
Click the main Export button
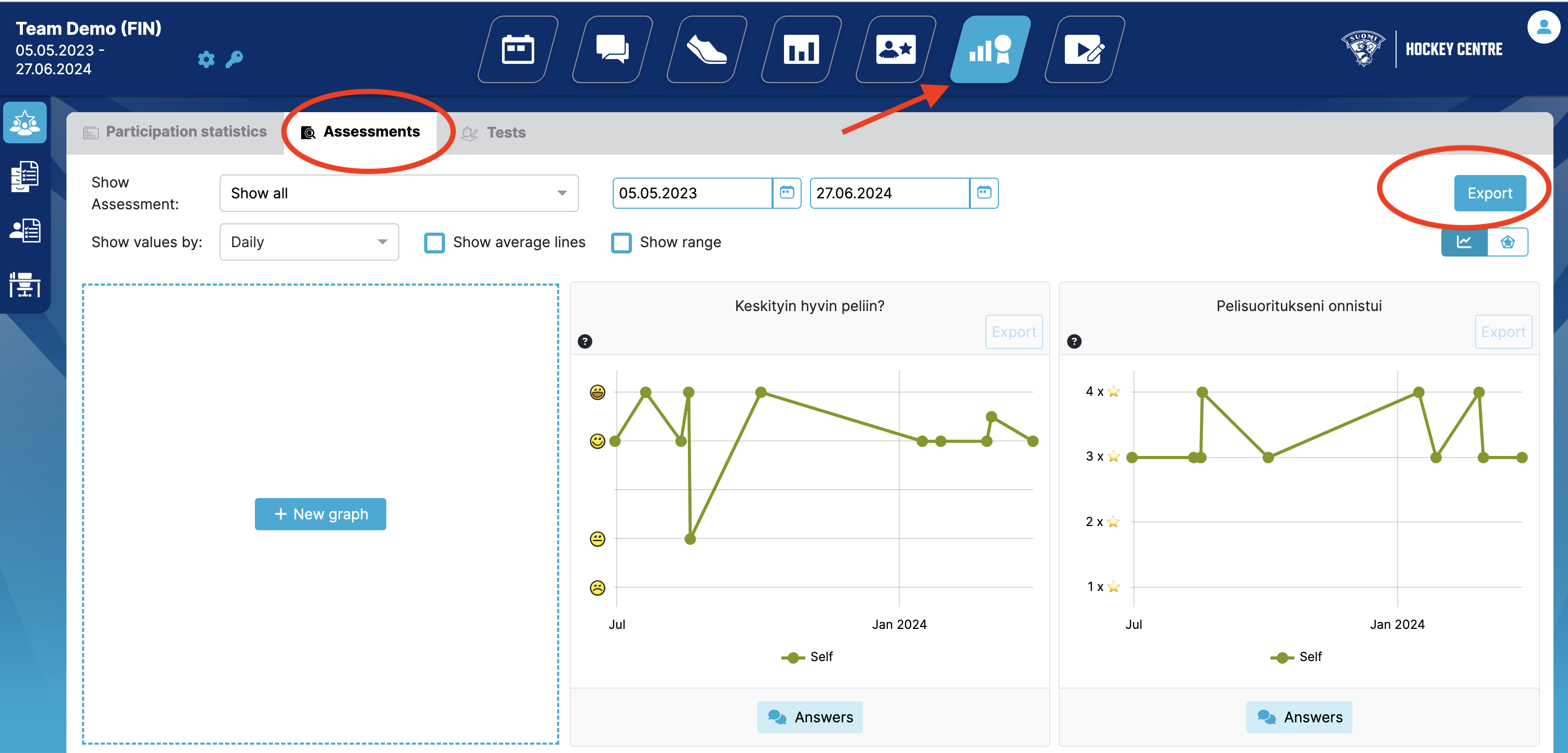click(x=1490, y=193)
